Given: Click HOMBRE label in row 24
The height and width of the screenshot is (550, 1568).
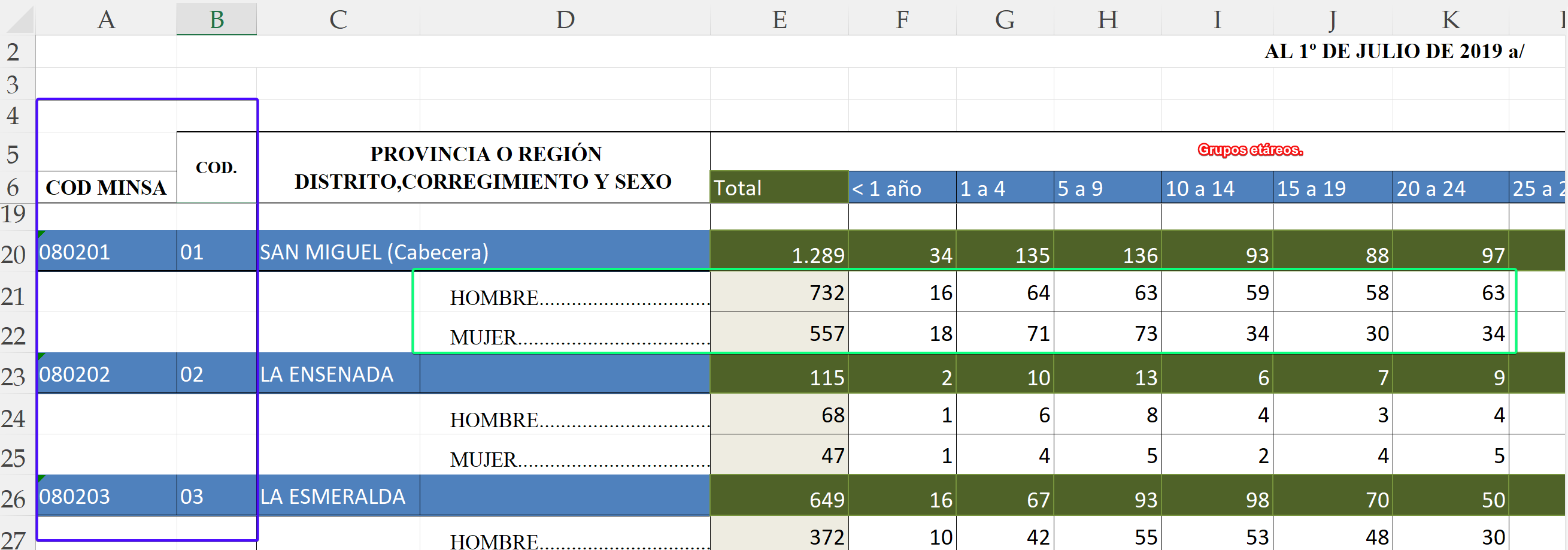Looking at the screenshot, I should (565, 414).
